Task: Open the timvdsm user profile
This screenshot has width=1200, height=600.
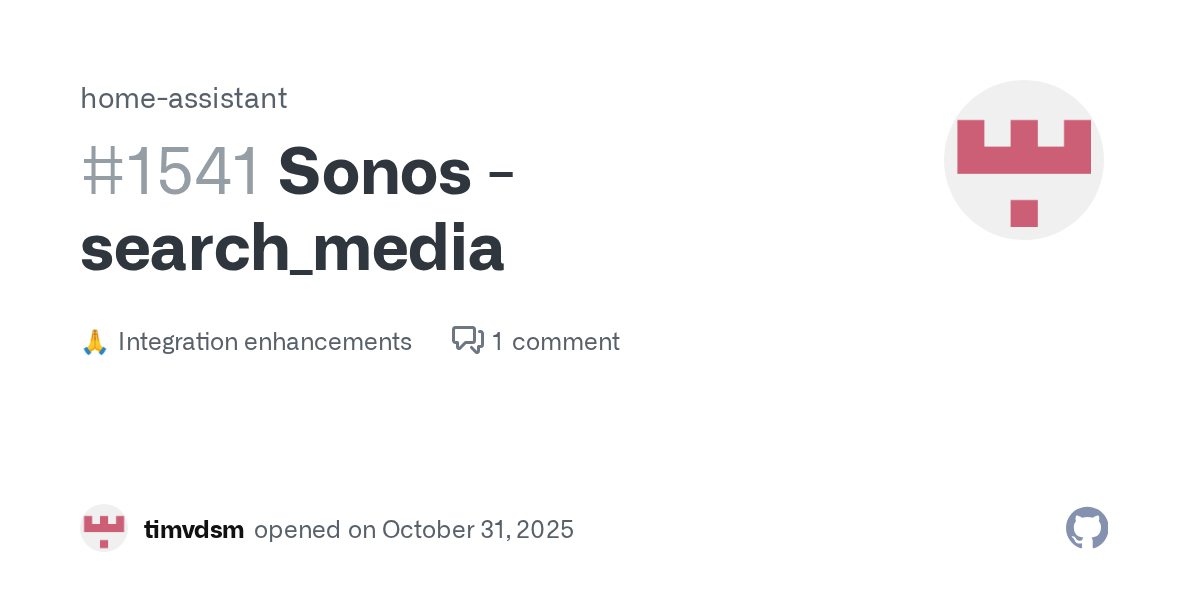Action: pos(194,529)
